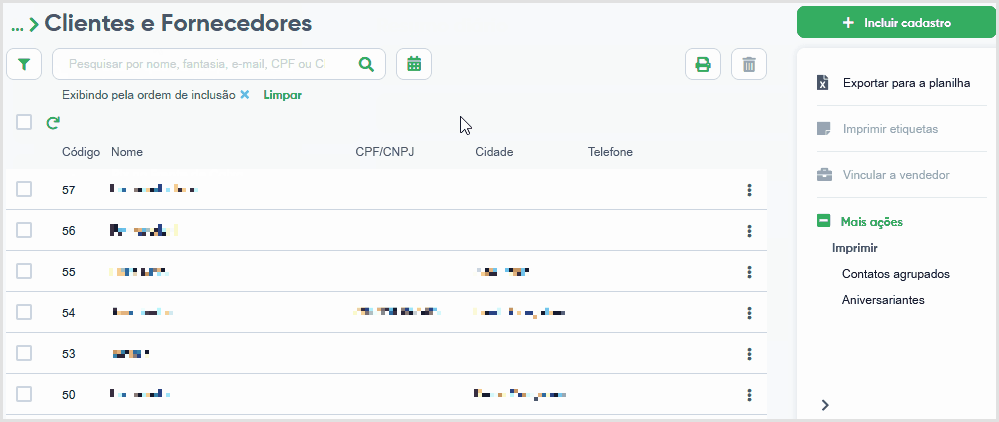Click the Limpar link
The width and height of the screenshot is (999, 422).
tap(282, 95)
